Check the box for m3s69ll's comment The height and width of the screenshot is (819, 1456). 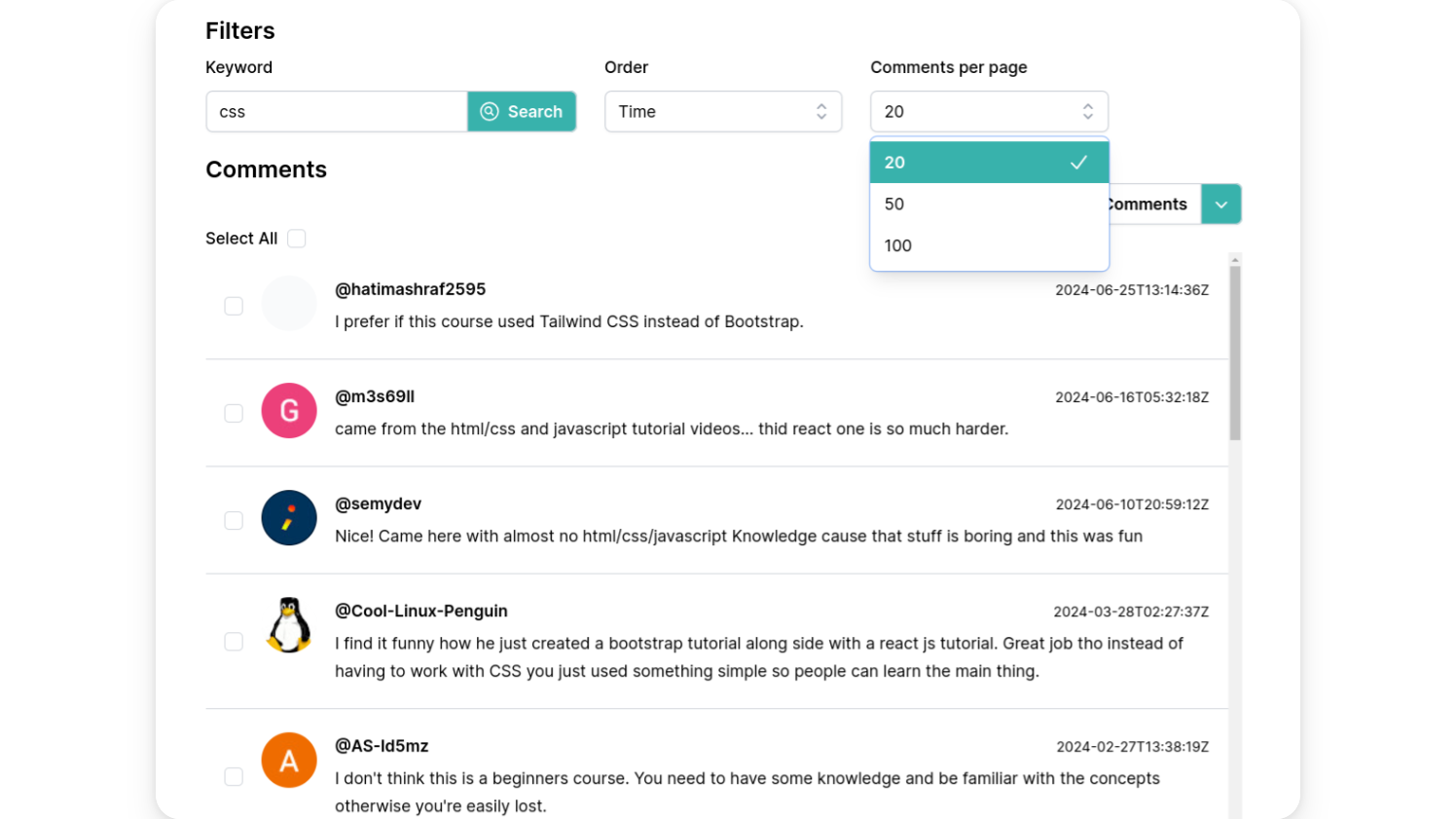[x=234, y=413]
